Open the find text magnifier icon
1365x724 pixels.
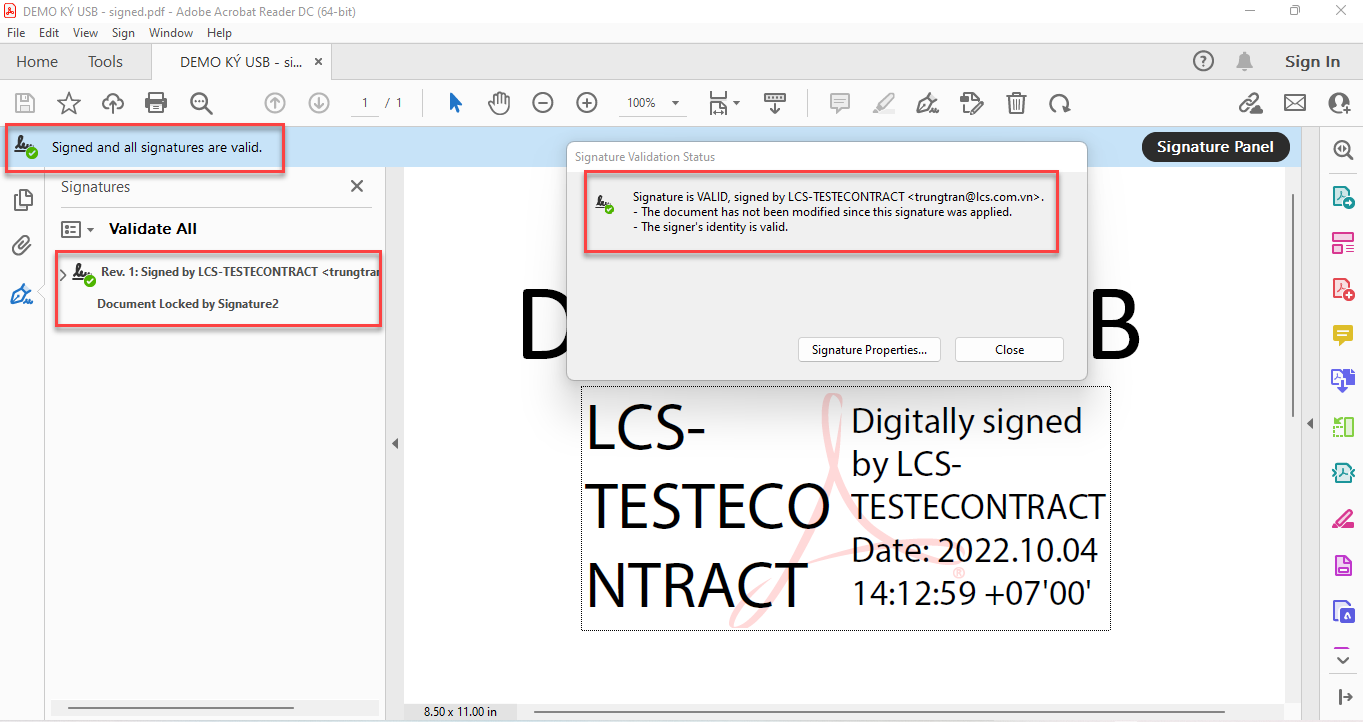[x=201, y=103]
